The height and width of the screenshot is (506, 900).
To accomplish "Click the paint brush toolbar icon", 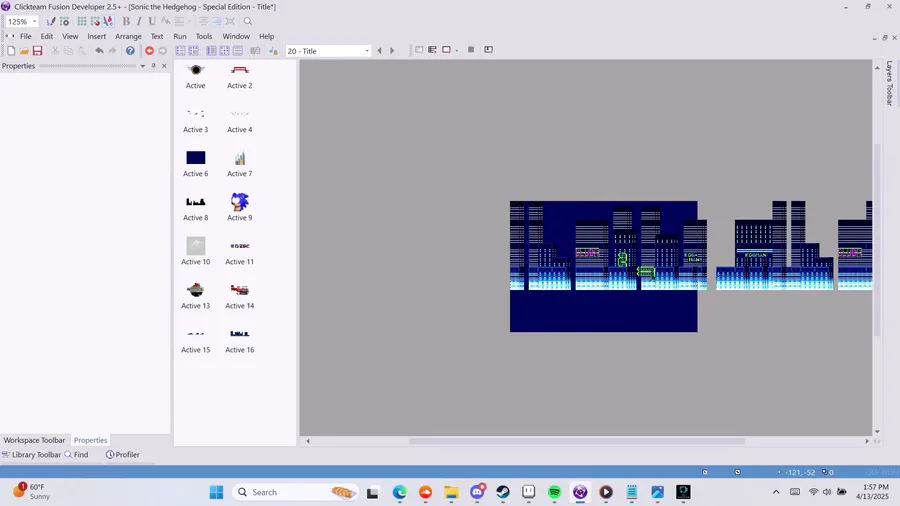I will click(51, 21).
